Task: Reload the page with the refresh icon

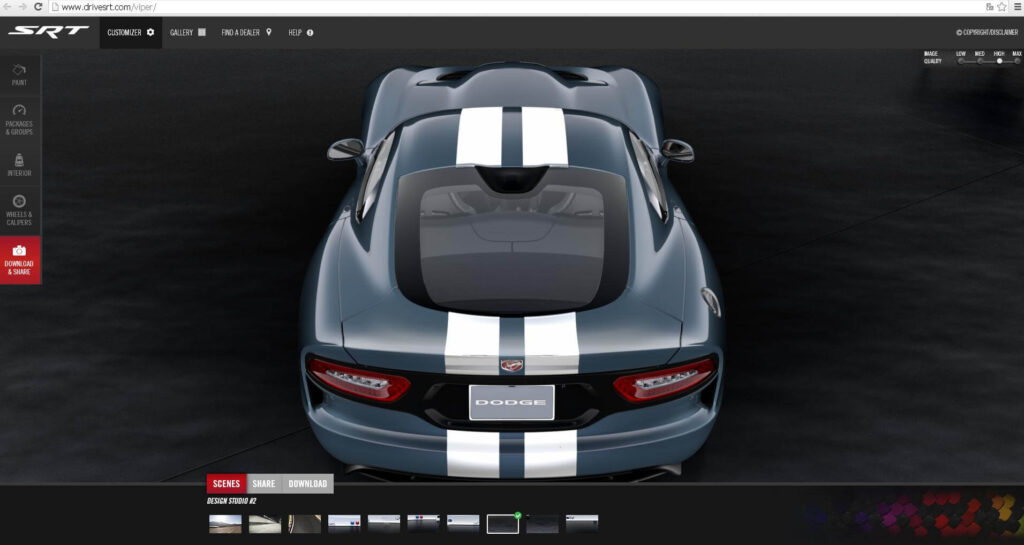Action: [x=38, y=7]
